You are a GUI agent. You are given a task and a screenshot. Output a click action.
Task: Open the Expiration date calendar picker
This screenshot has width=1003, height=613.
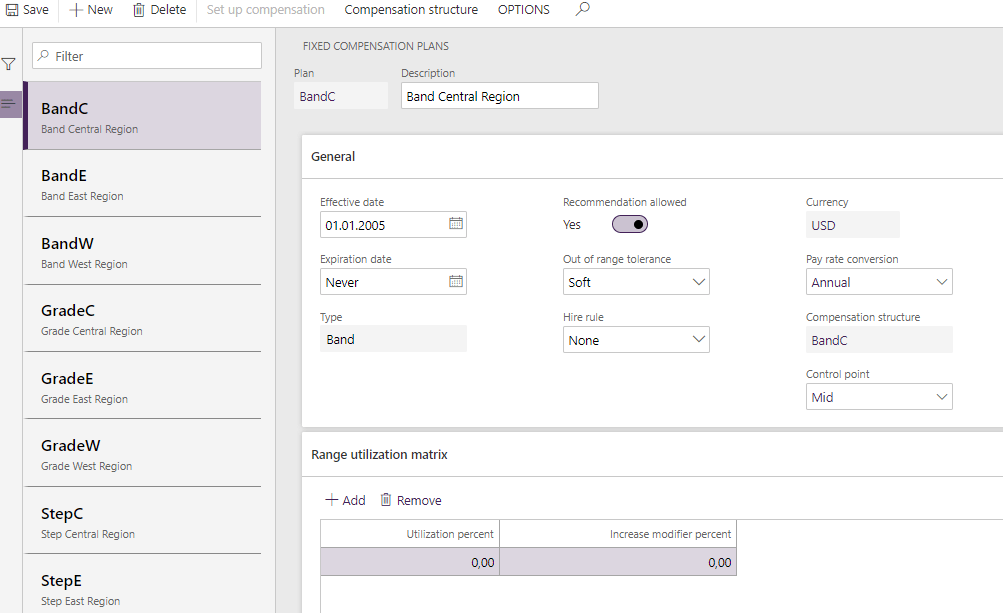456,282
